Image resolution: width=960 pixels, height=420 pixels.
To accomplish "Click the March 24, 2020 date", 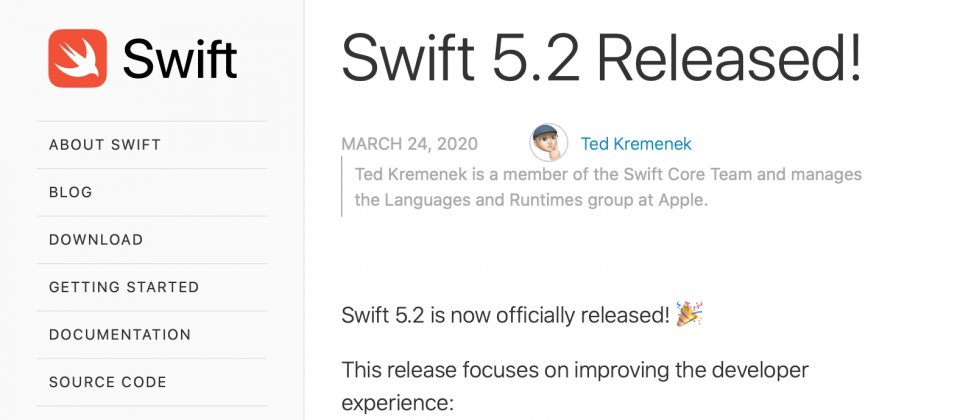I will pyautogui.click(x=409, y=144).
